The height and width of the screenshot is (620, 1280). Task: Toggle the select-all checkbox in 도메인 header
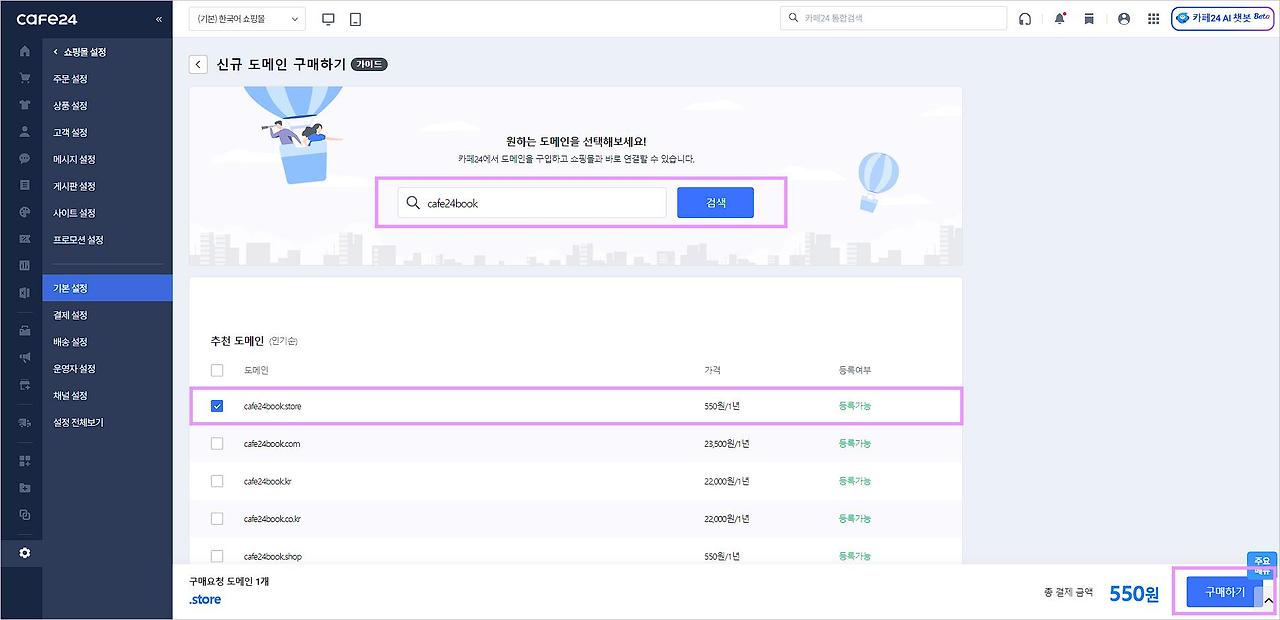click(217, 370)
